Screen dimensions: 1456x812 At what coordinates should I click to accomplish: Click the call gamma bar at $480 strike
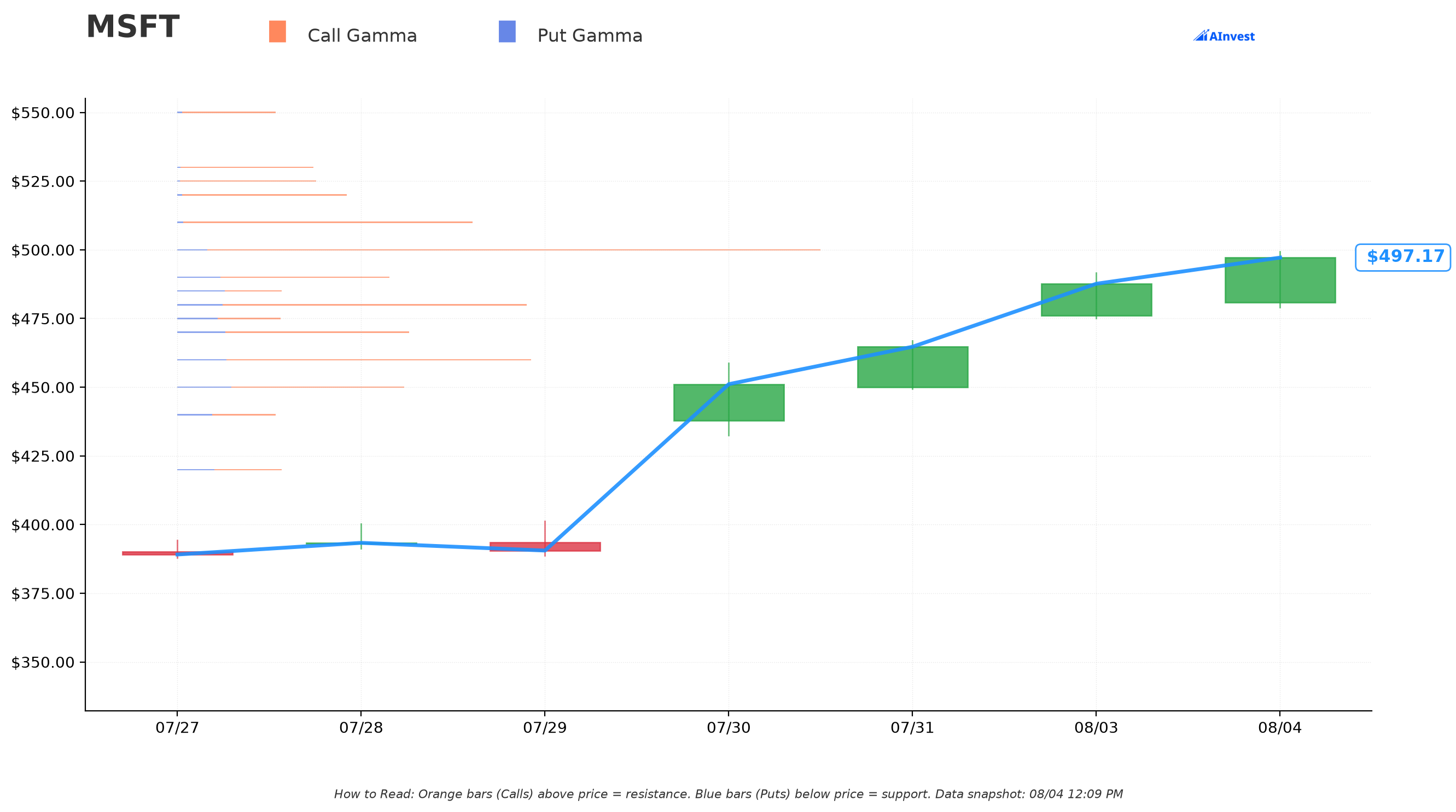374,305
